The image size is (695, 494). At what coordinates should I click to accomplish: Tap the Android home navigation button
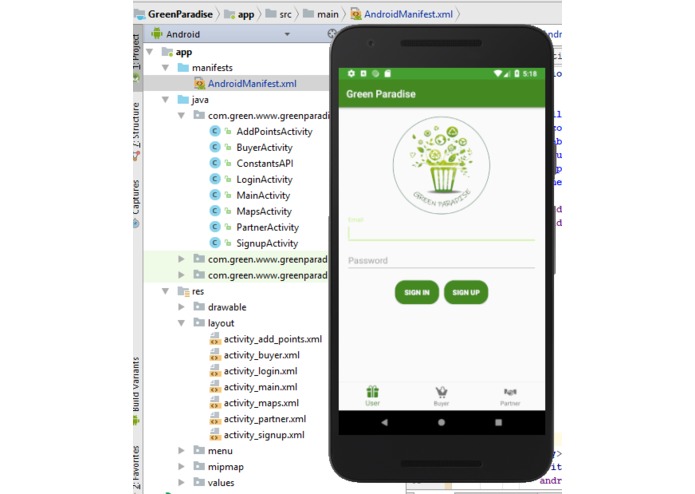(441, 423)
